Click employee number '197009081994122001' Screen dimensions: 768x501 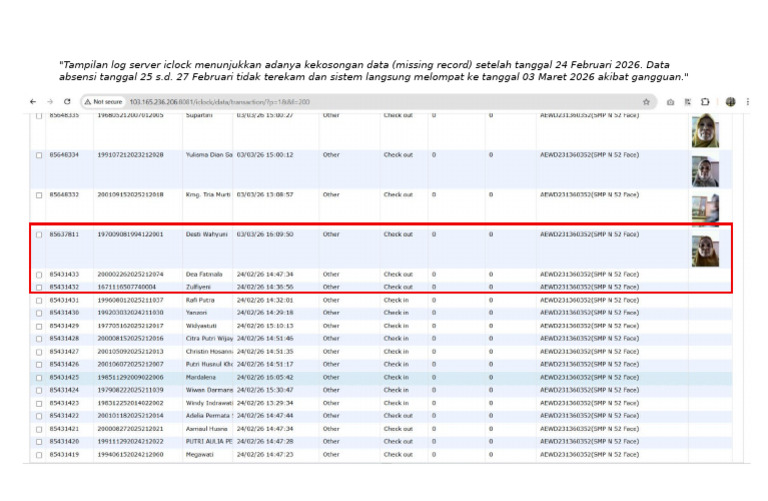(x=130, y=234)
